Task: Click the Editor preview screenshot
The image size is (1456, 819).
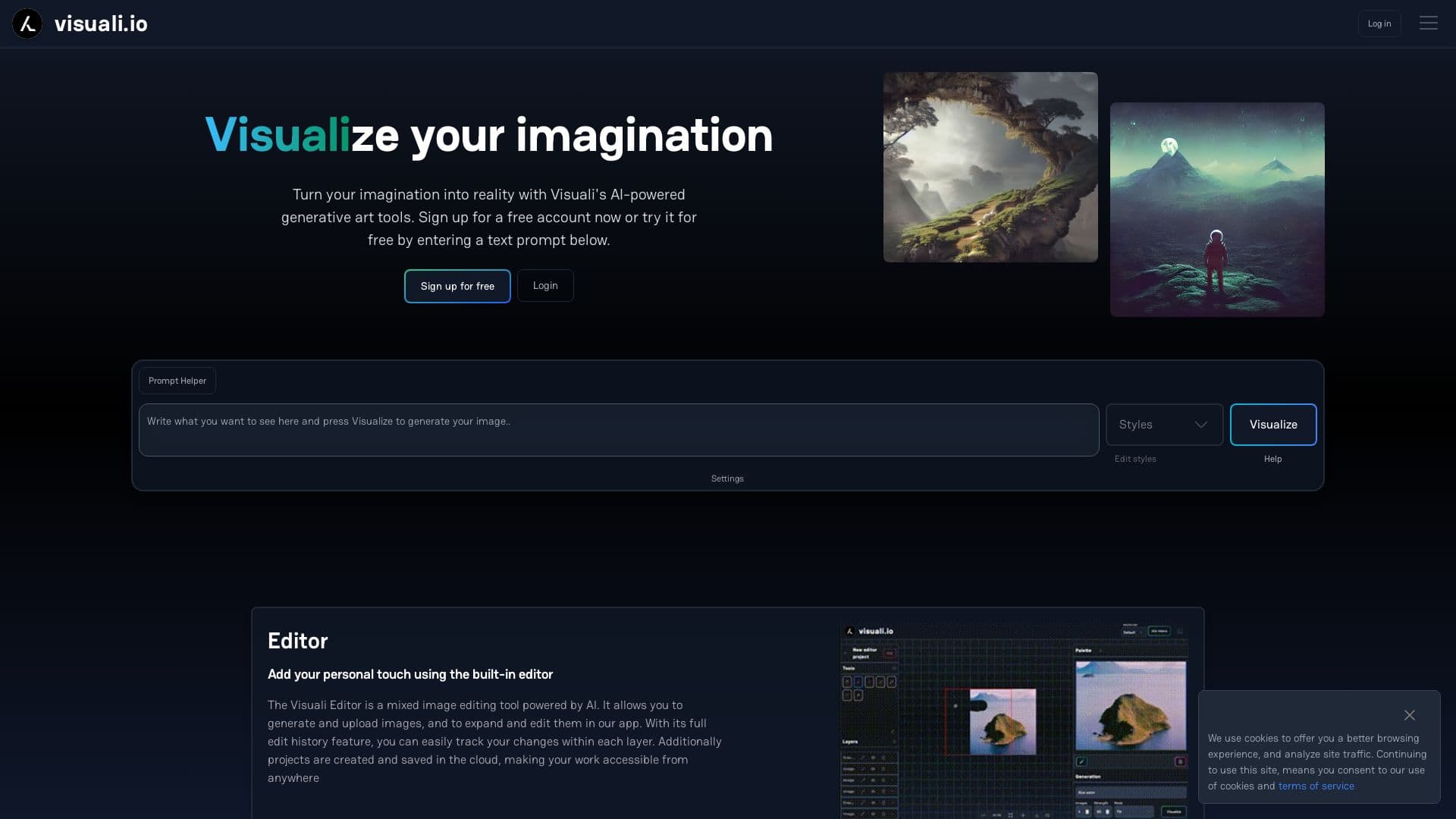Action: coord(1014,720)
